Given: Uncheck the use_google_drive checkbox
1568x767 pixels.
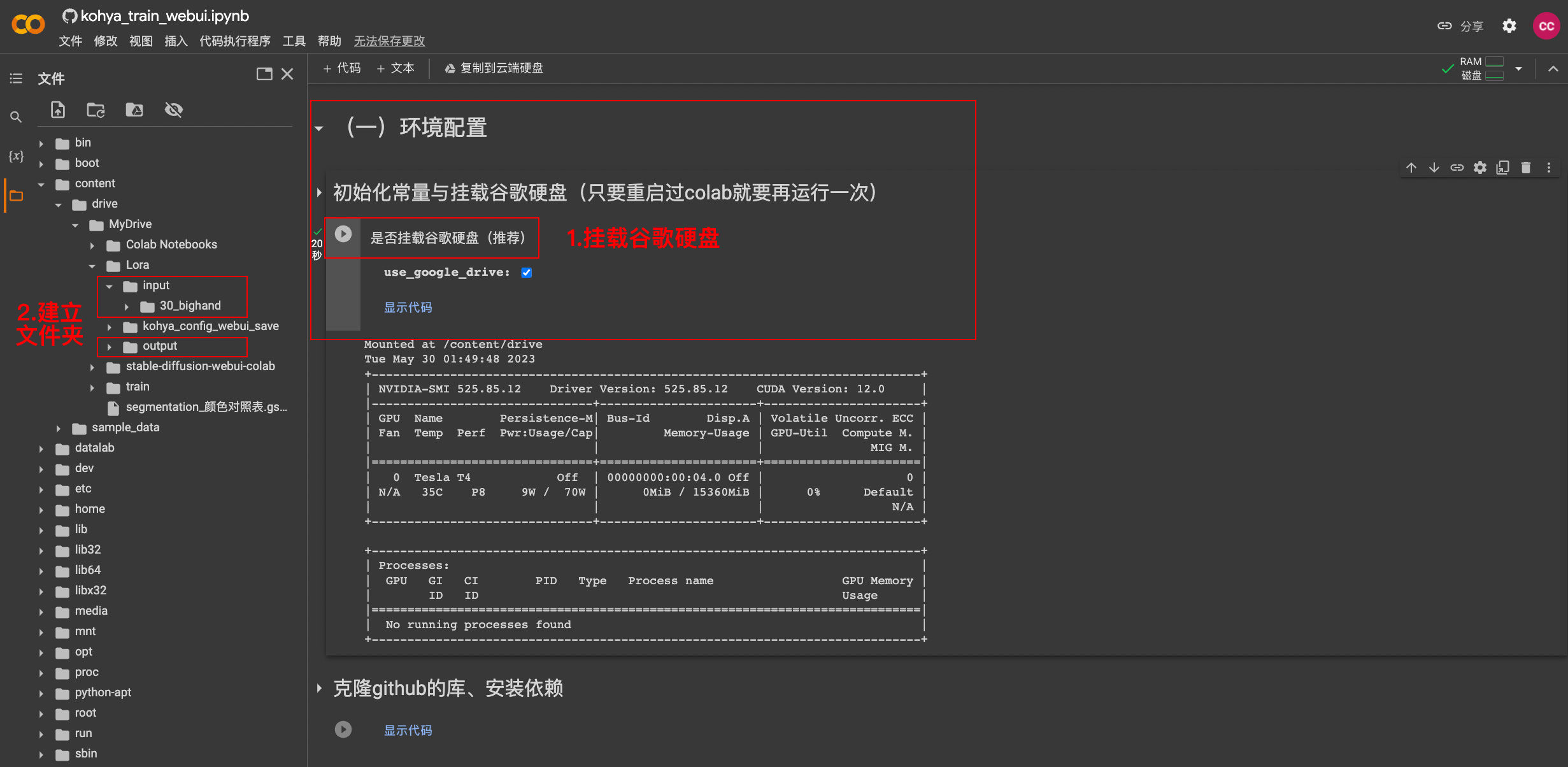Looking at the screenshot, I should [527, 273].
